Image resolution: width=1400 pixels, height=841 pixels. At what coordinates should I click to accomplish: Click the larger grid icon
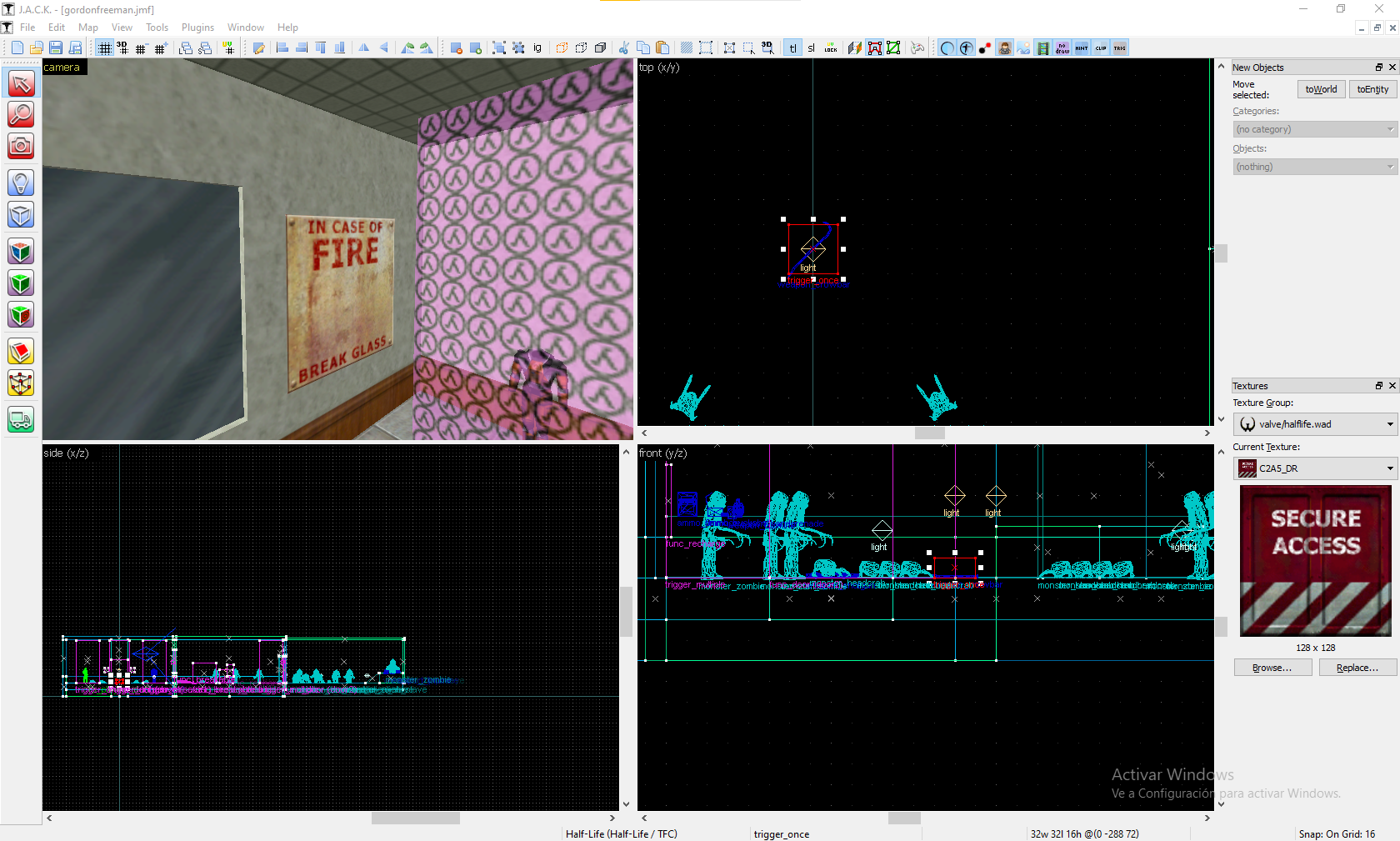(x=160, y=48)
